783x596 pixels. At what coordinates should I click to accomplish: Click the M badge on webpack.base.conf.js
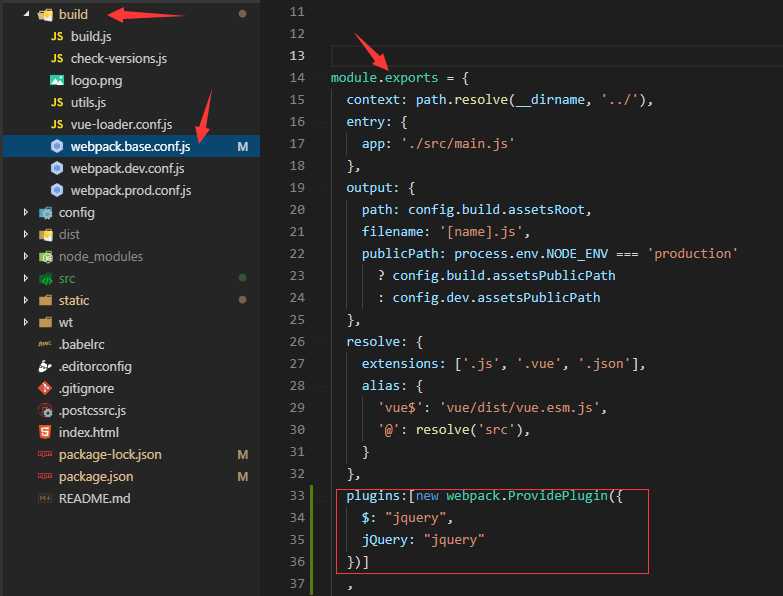243,146
